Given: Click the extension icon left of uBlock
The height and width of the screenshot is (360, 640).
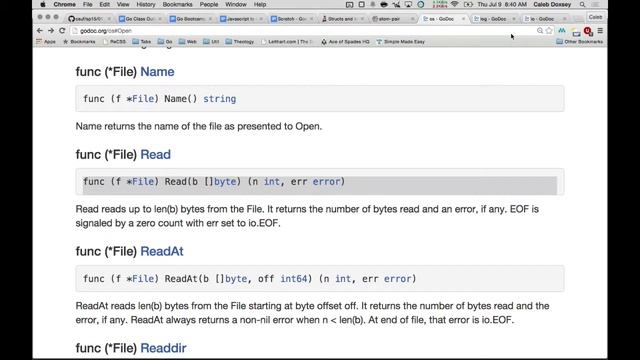Looking at the screenshot, I should pos(576,31).
